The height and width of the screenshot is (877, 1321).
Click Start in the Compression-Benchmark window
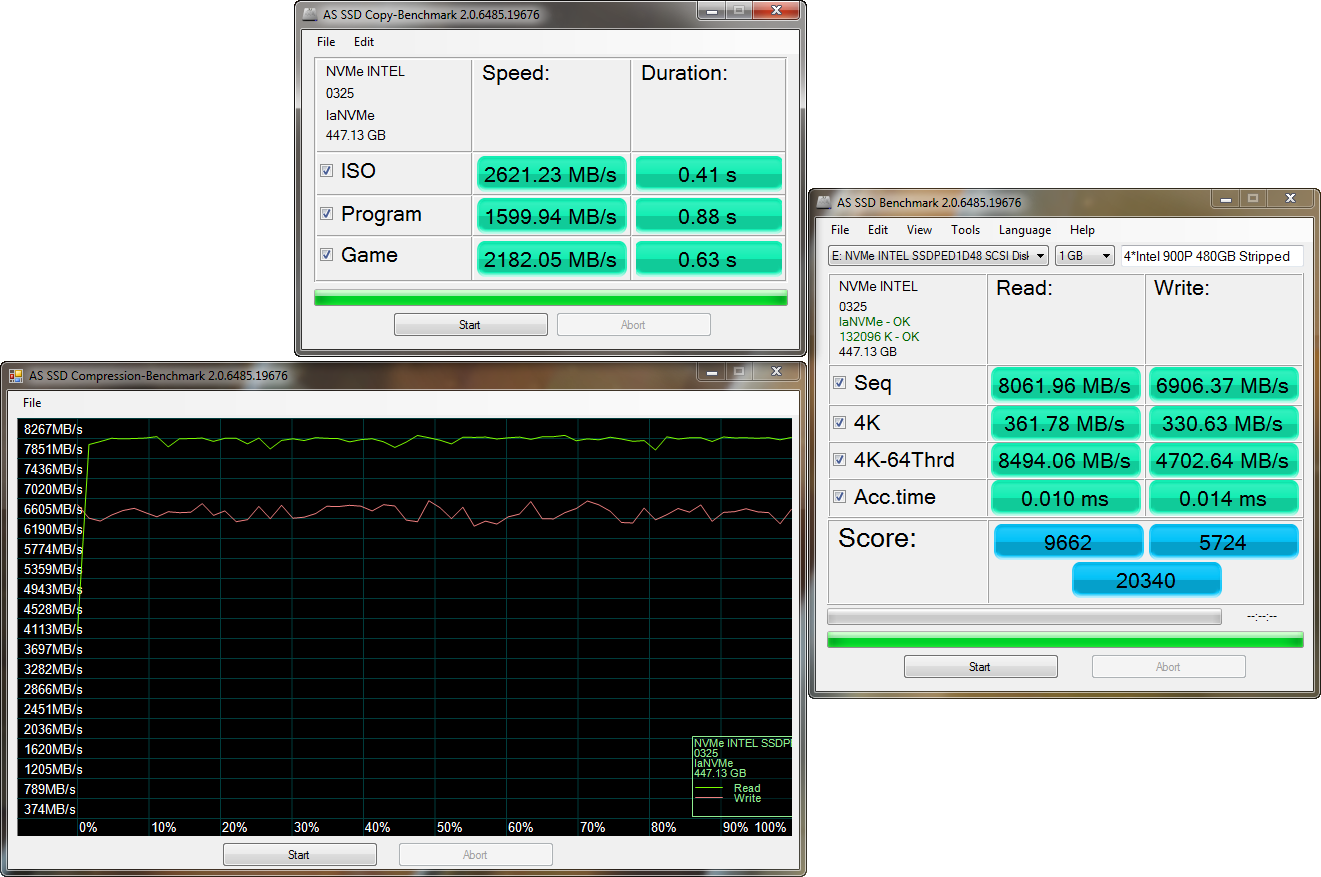pyautogui.click(x=299, y=855)
